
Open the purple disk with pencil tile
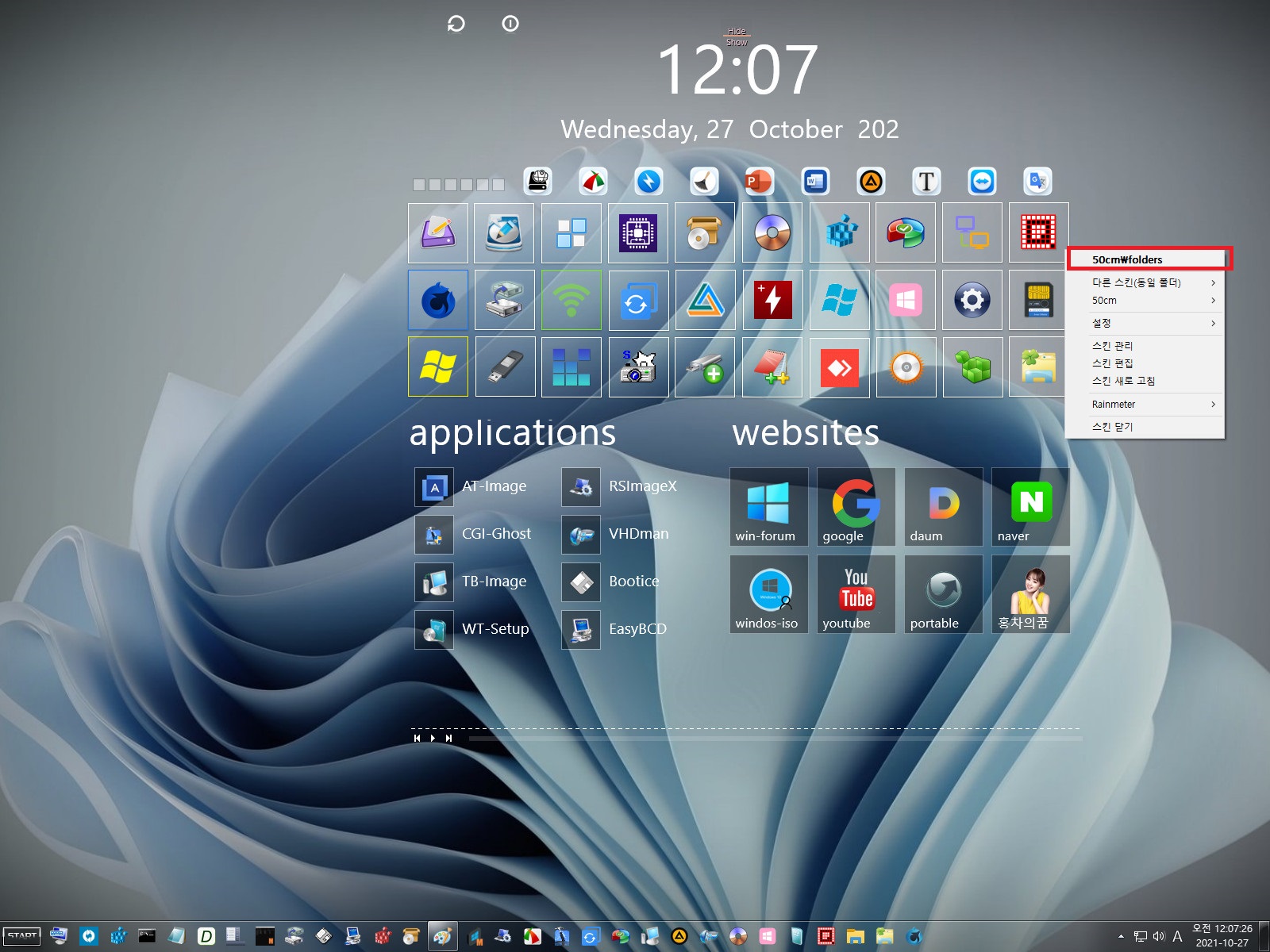click(438, 233)
